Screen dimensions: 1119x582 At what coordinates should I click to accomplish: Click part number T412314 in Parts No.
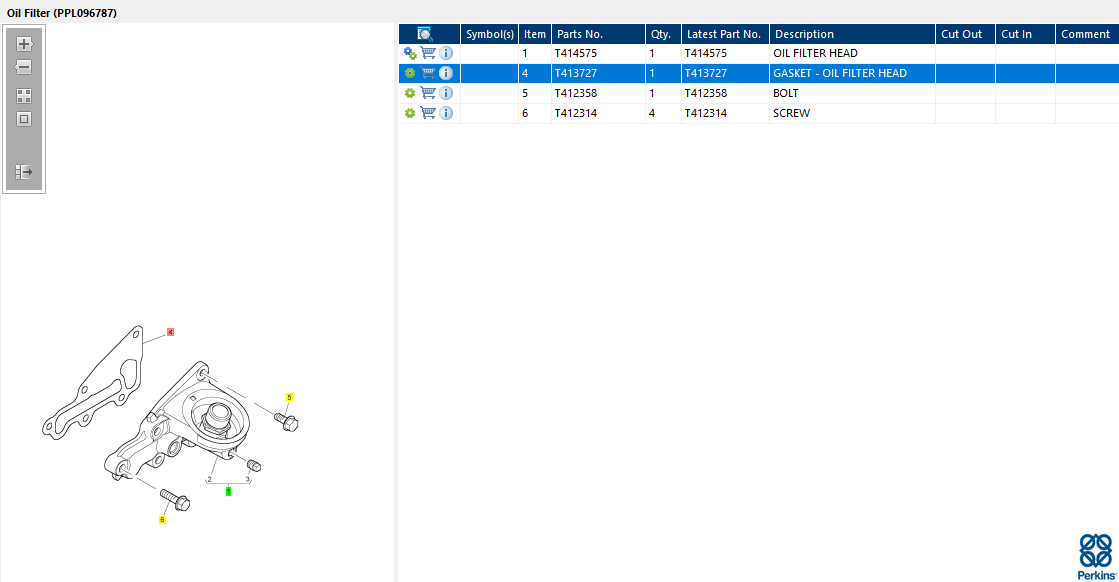pyautogui.click(x=576, y=113)
